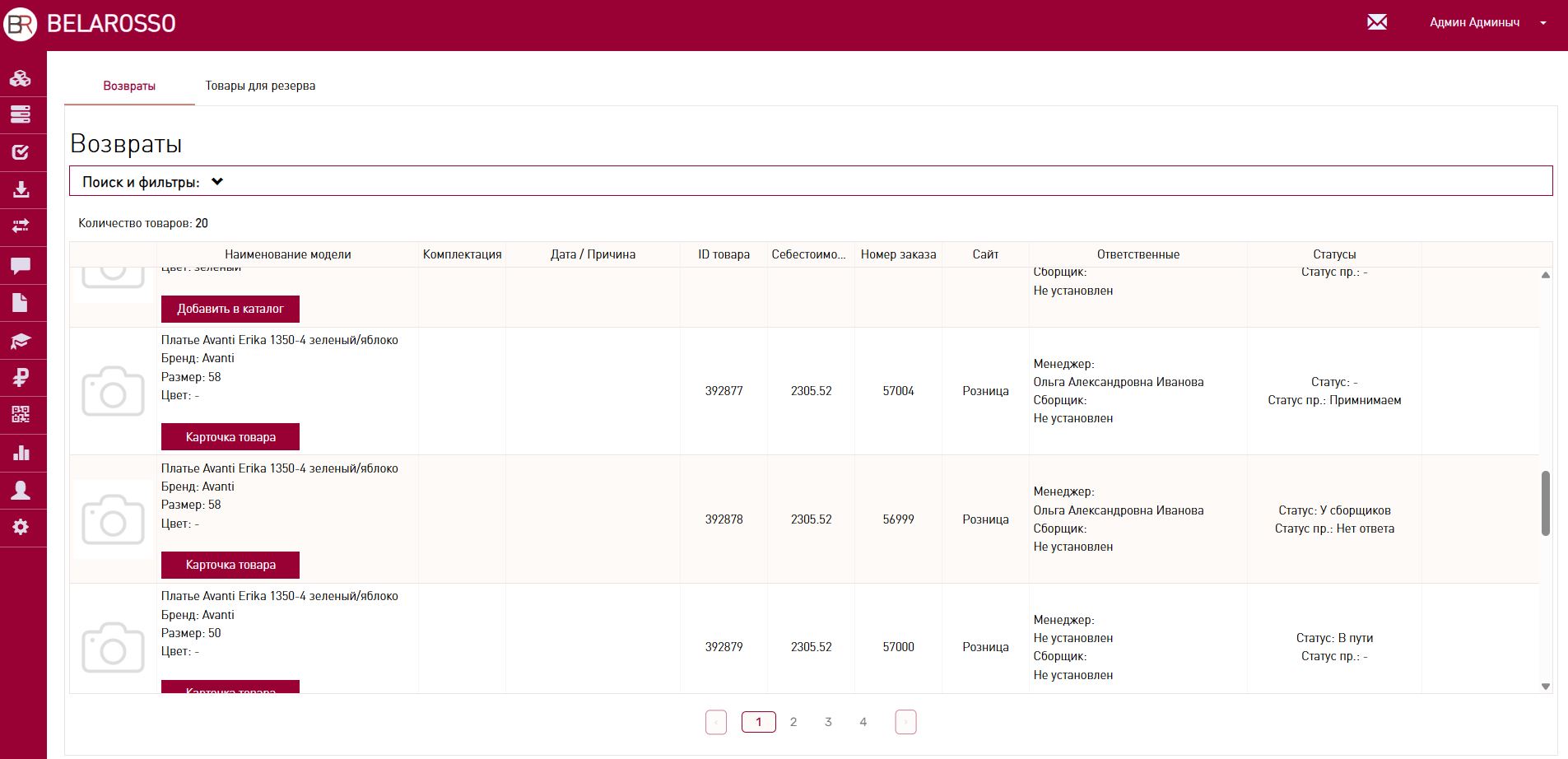Viewport: 1568px width, 759px height.
Task: Click the Себестоимость column header
Action: point(811,254)
